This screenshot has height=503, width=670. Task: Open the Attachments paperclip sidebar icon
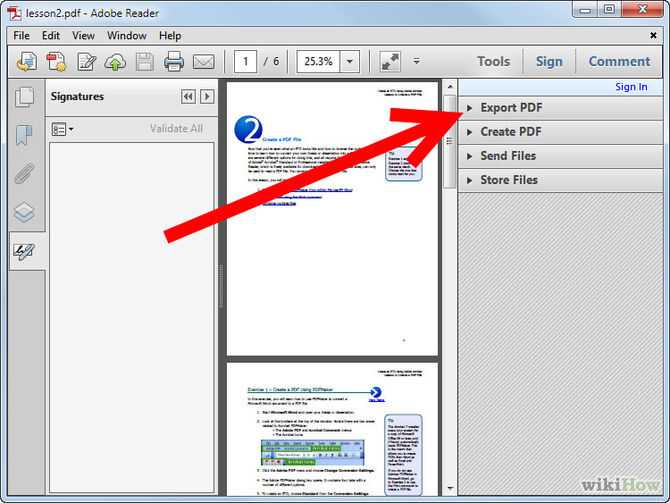pyautogui.click(x=24, y=173)
